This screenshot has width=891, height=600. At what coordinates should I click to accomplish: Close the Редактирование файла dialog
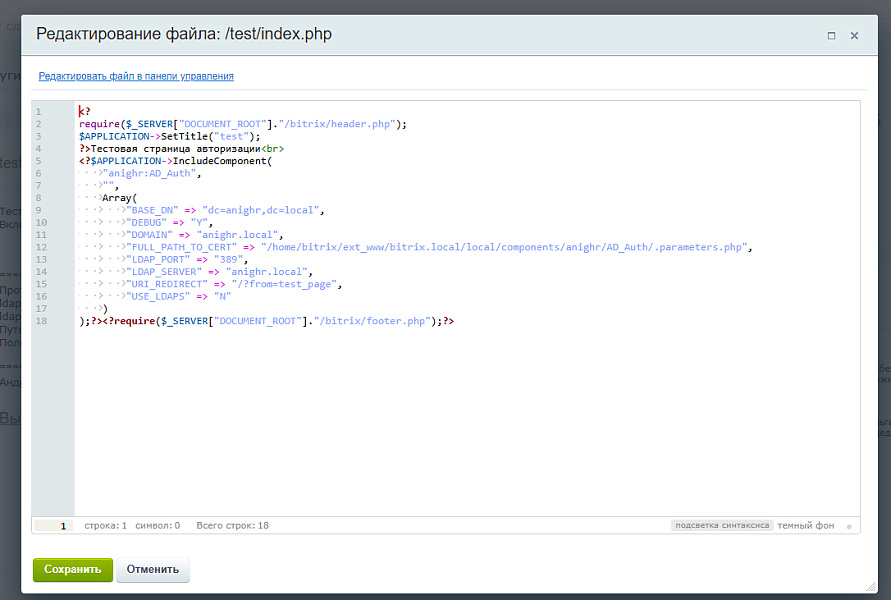click(854, 35)
